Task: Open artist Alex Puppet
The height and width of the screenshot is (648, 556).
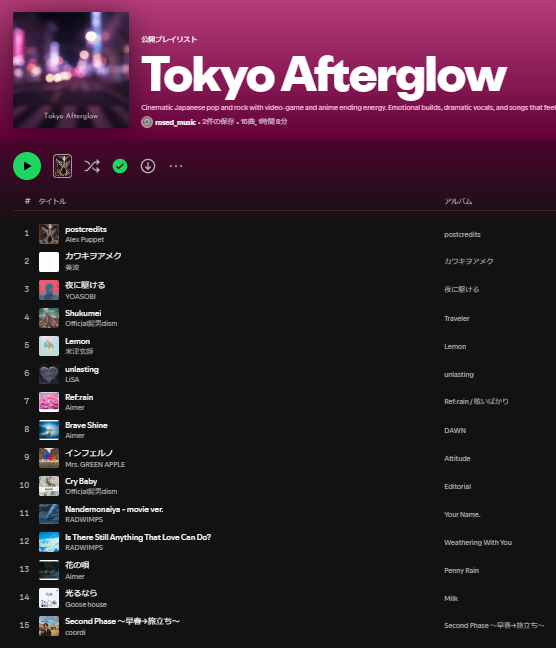Action: point(85,240)
